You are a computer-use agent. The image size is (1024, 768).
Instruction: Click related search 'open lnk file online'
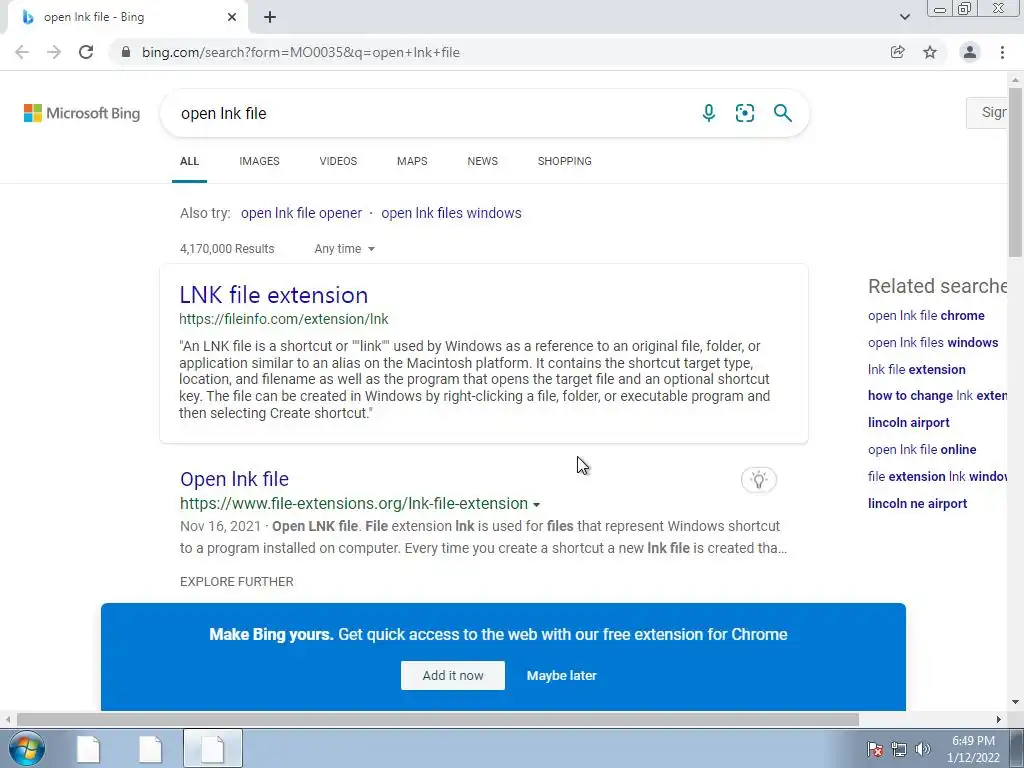[x=922, y=449]
